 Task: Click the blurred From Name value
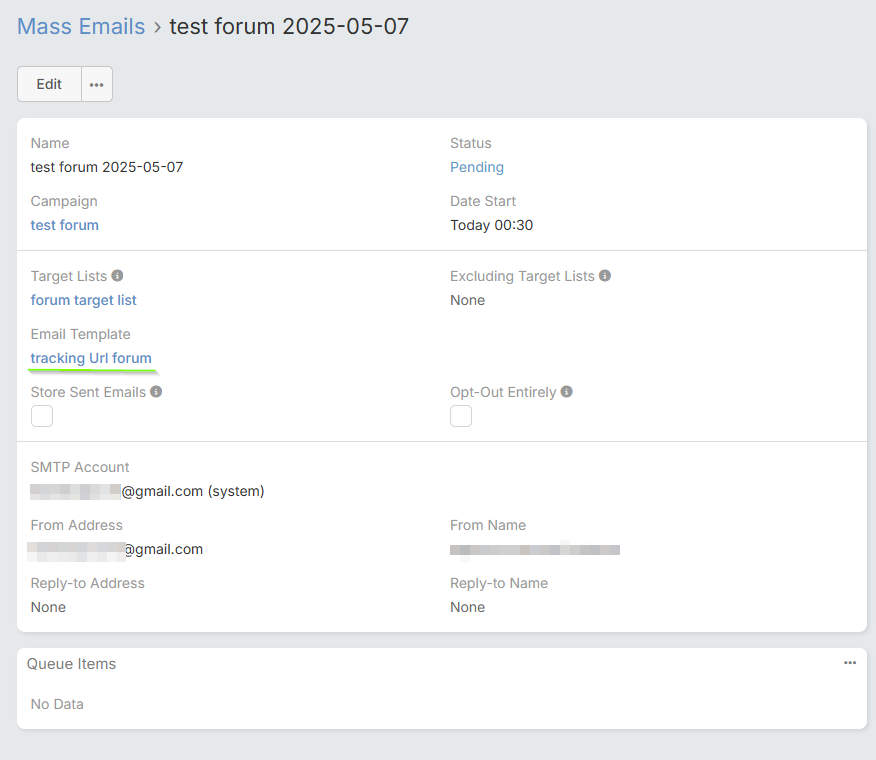(535, 549)
